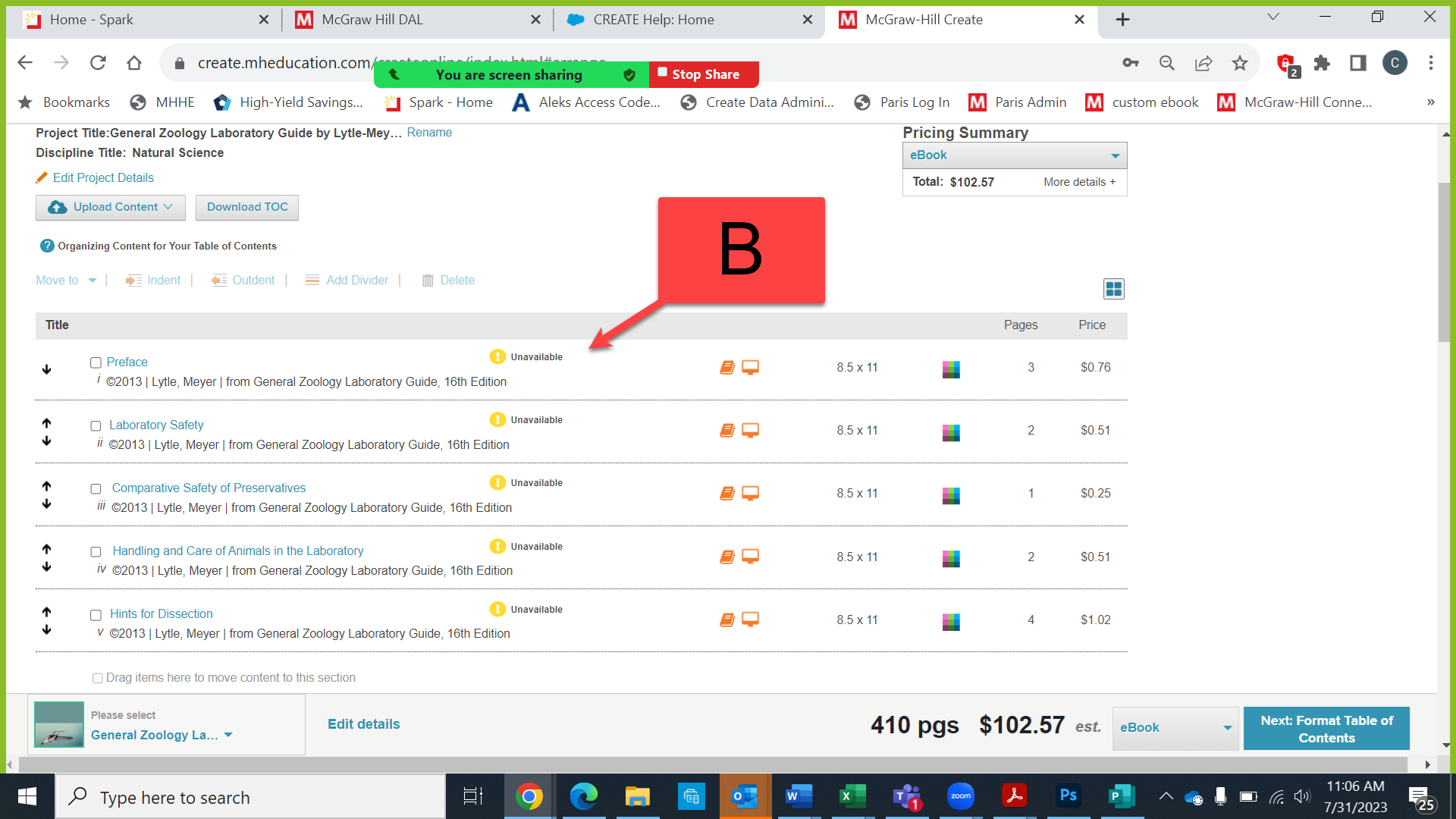Click the Next: Format Table of Contents button
The height and width of the screenshot is (819, 1456).
(1326, 729)
